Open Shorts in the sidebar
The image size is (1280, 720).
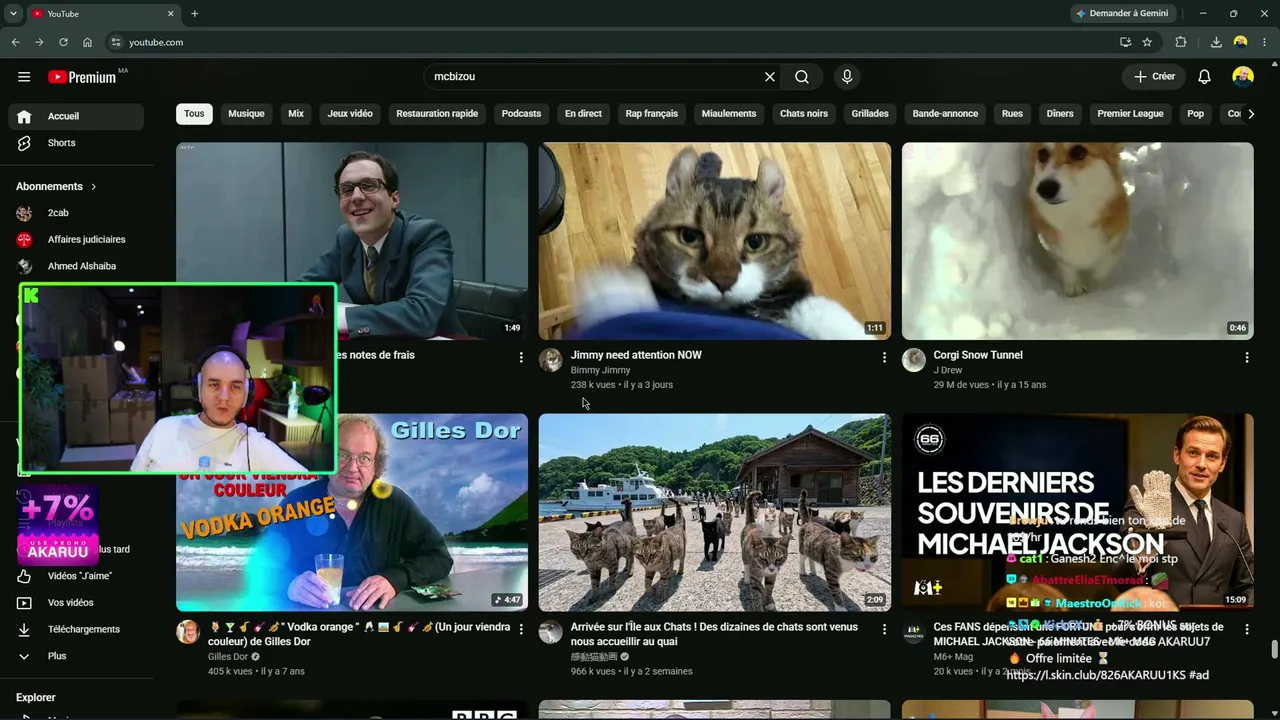point(76,143)
